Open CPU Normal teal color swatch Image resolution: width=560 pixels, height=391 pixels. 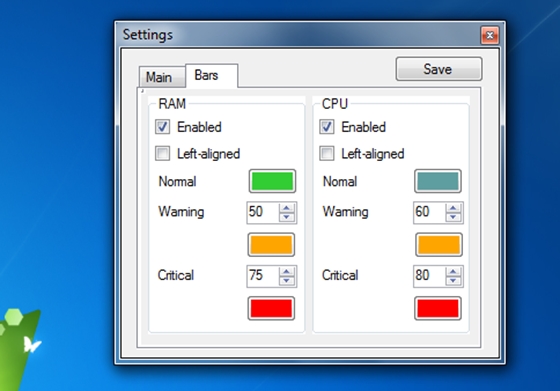coord(438,181)
